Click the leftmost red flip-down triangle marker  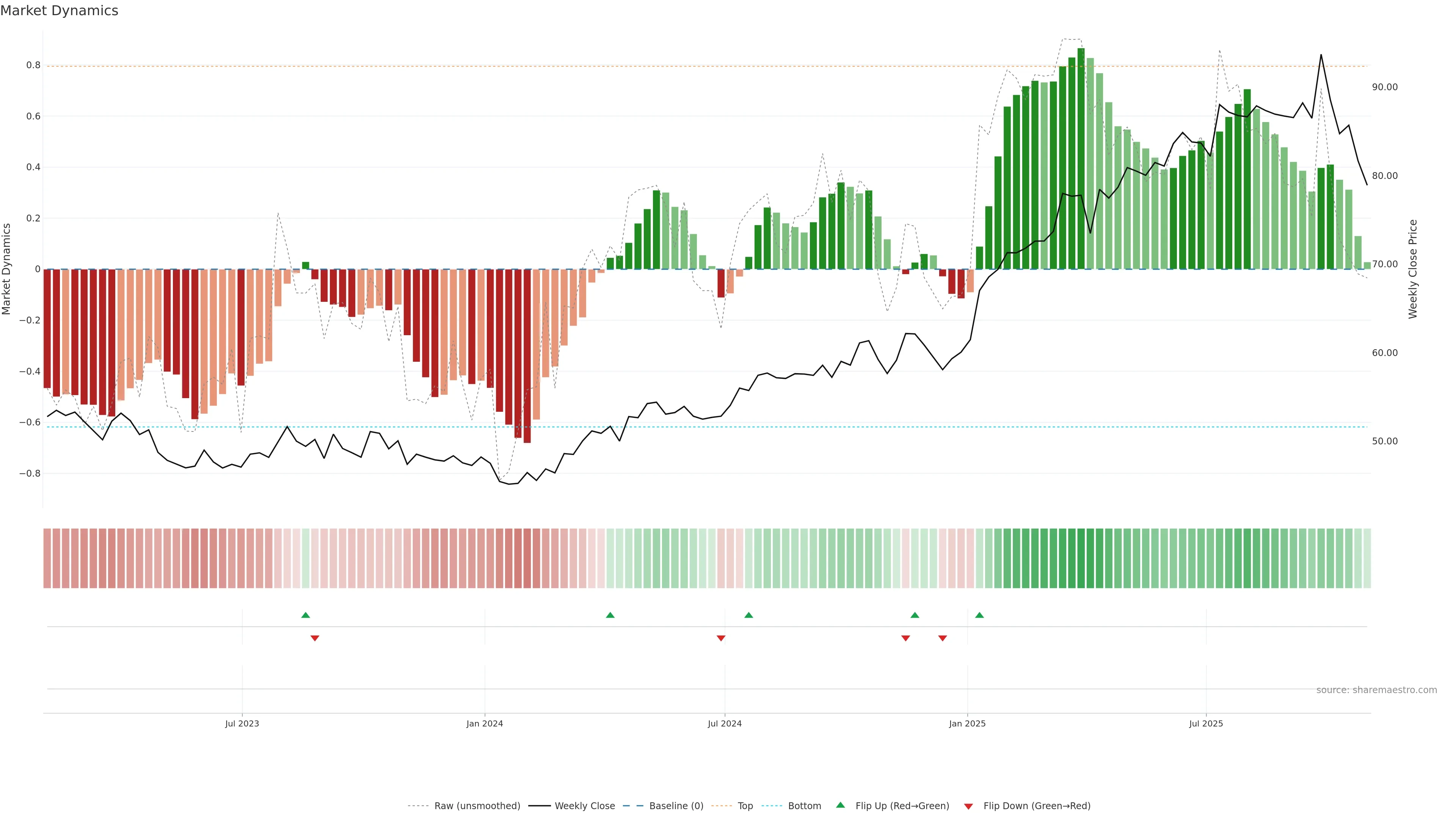(x=315, y=638)
